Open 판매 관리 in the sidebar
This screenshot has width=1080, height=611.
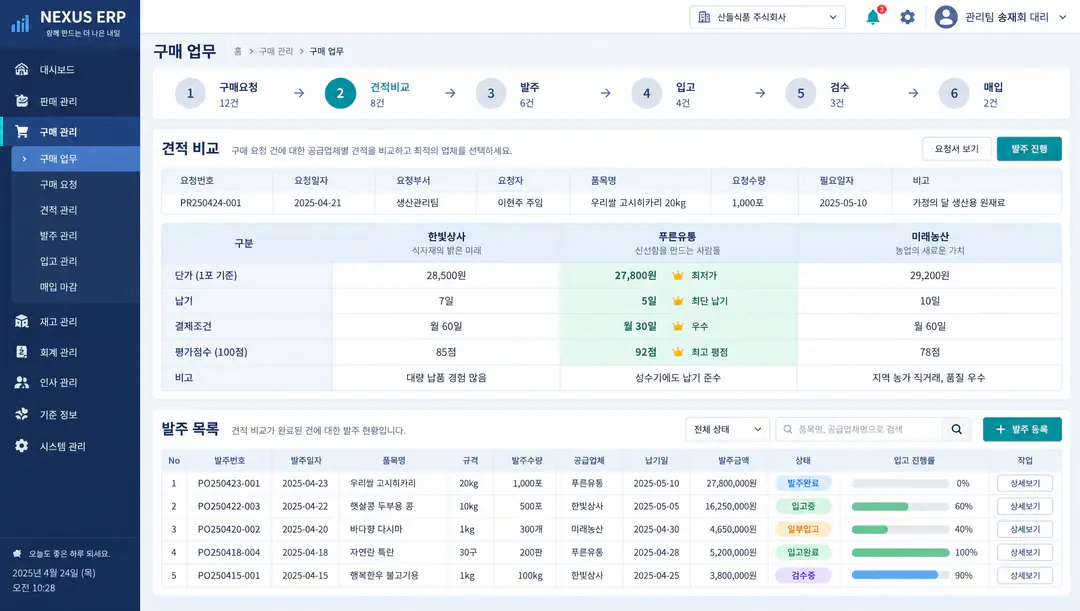pos(70,101)
